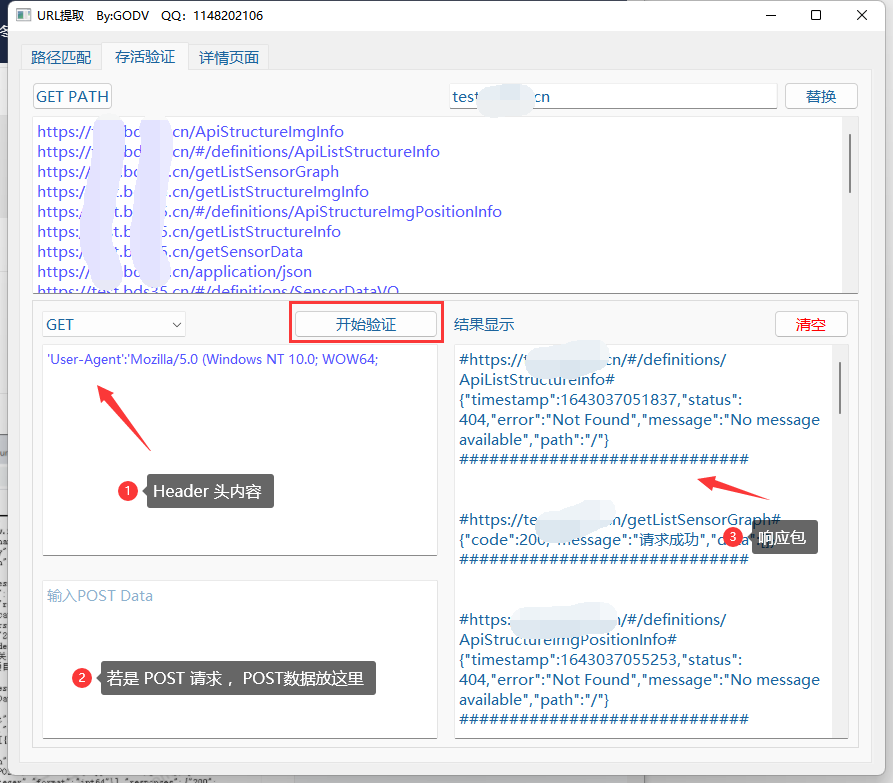This screenshot has height=783, width=893.
Task: Focus the 输入POST Data text area
Action: coord(240,659)
